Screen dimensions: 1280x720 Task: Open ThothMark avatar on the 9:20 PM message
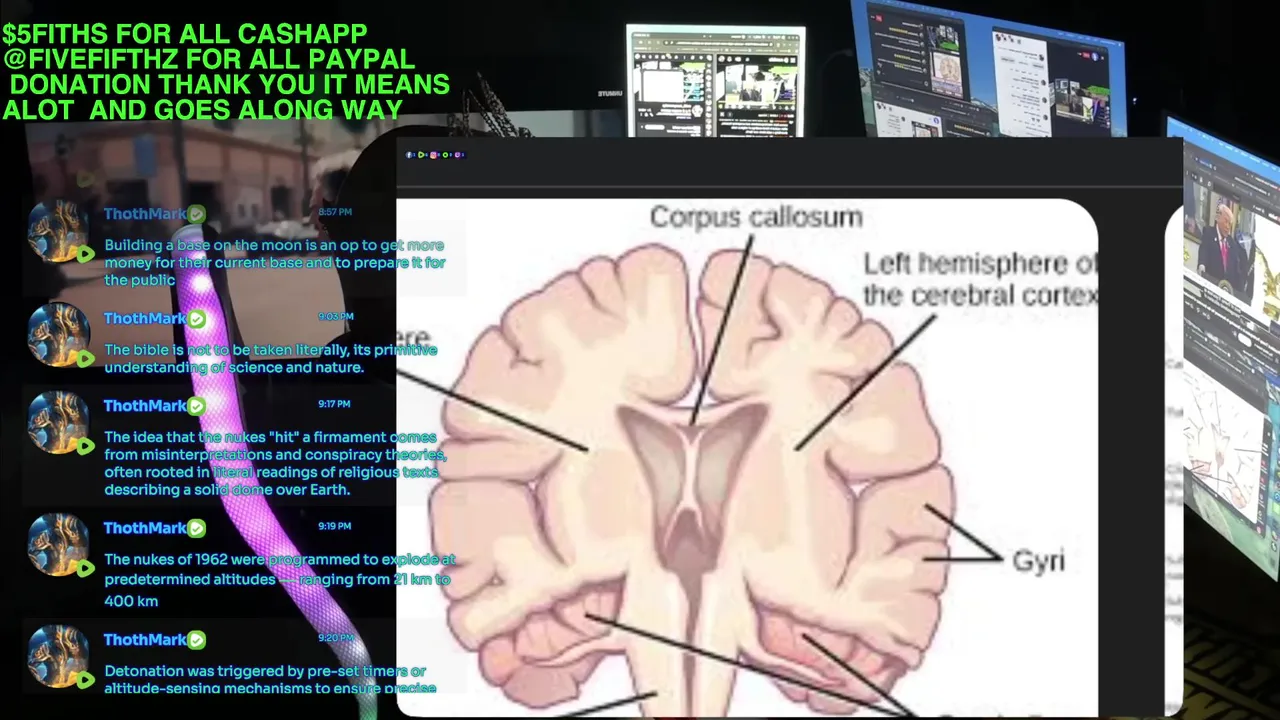point(59,657)
